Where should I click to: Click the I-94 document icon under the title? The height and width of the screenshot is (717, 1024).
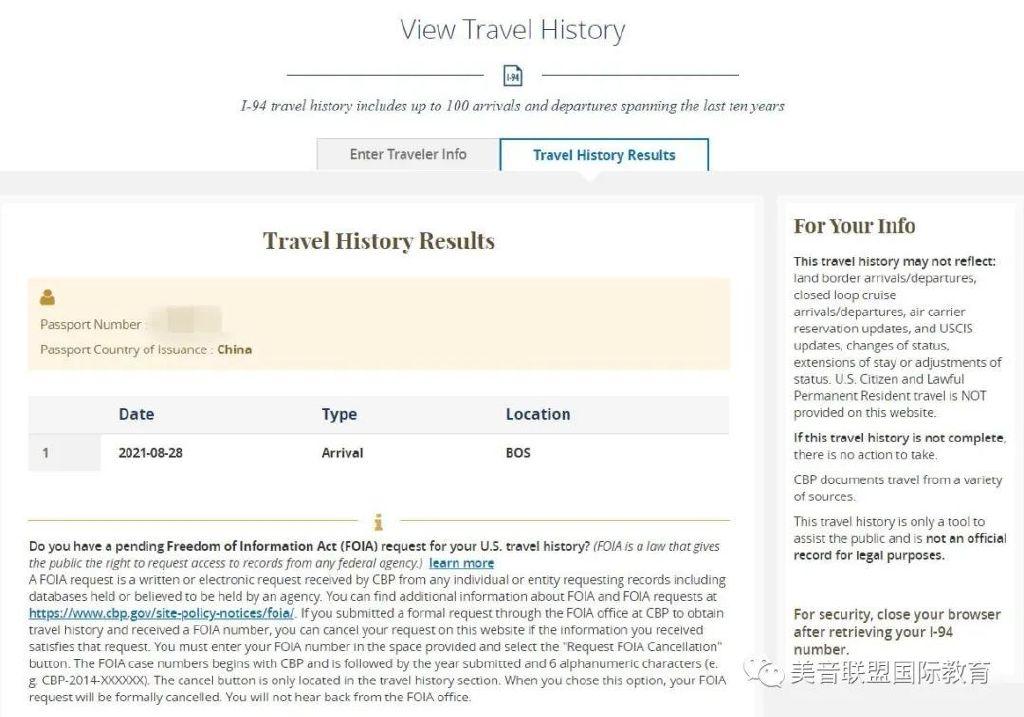512,76
